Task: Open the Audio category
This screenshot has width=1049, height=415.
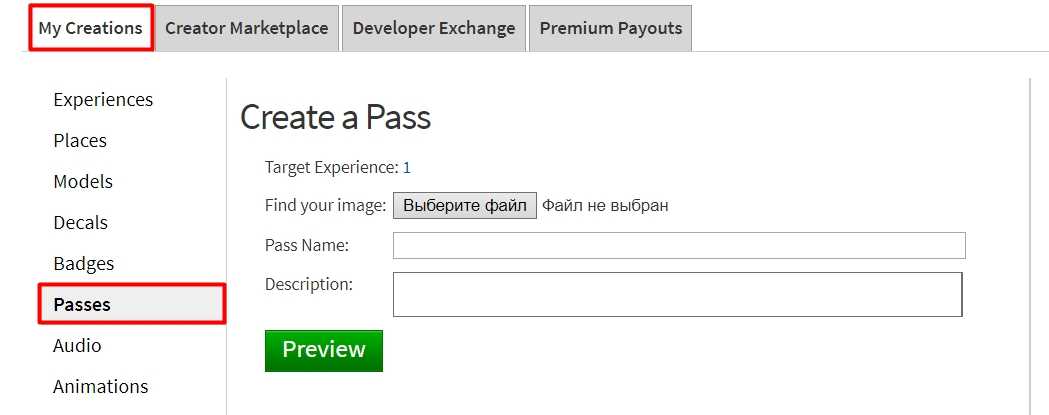Action: [x=77, y=345]
